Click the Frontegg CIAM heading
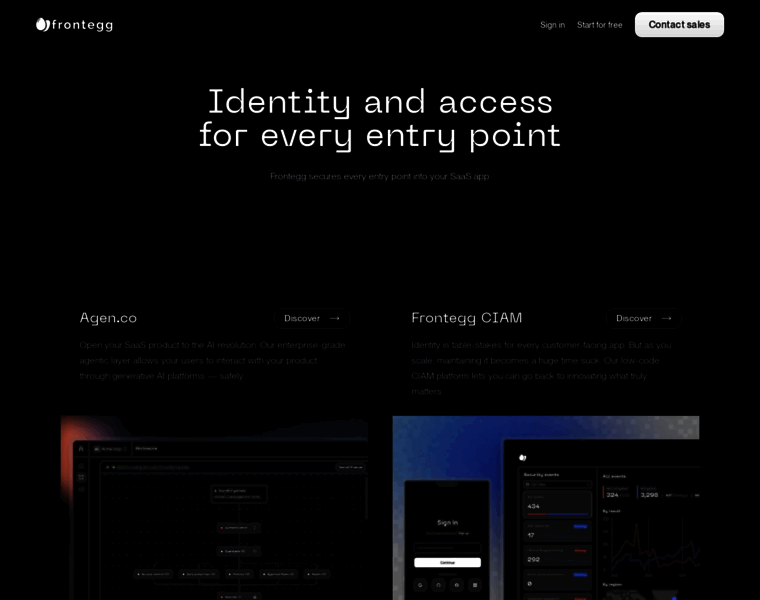 click(x=466, y=318)
